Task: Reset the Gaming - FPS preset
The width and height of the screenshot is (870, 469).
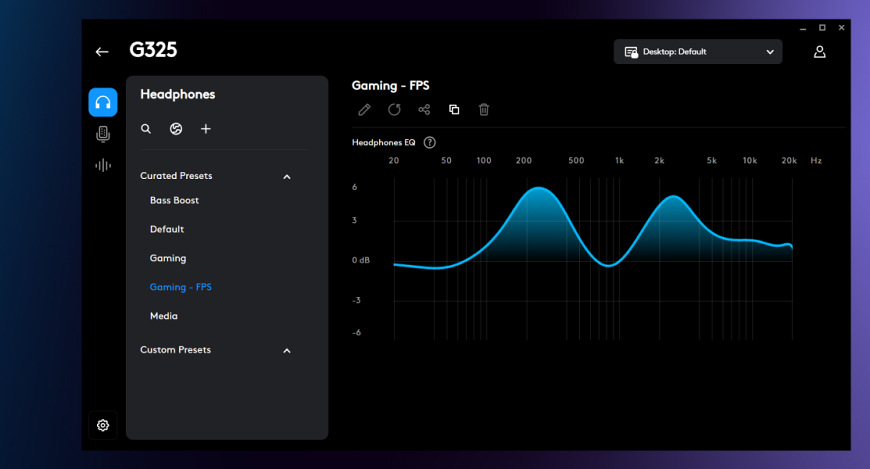Action: point(394,110)
